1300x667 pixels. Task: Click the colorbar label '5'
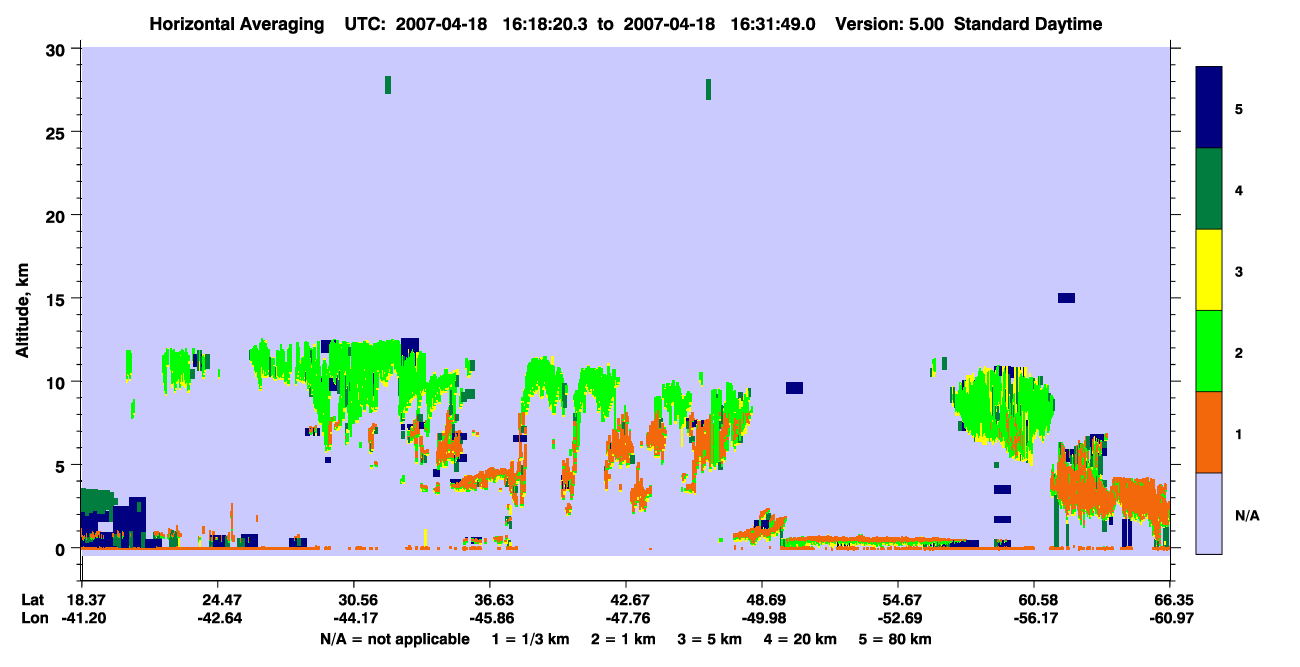coord(1238,108)
